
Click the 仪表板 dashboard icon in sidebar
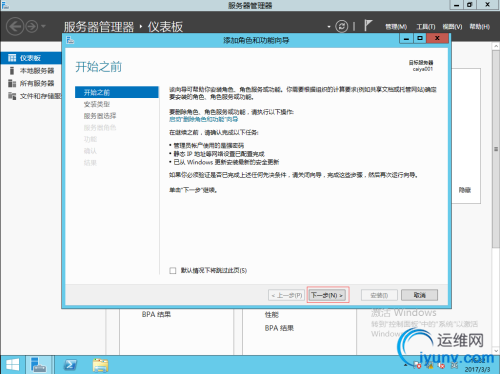click(12, 58)
